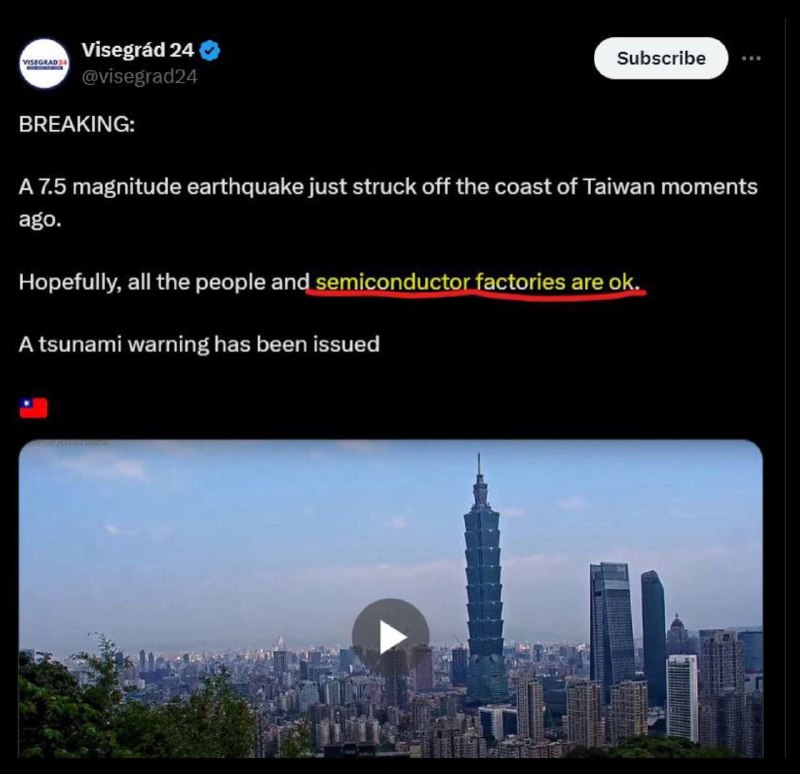Open the Visegrád 24 profile avatar

pos(44,63)
